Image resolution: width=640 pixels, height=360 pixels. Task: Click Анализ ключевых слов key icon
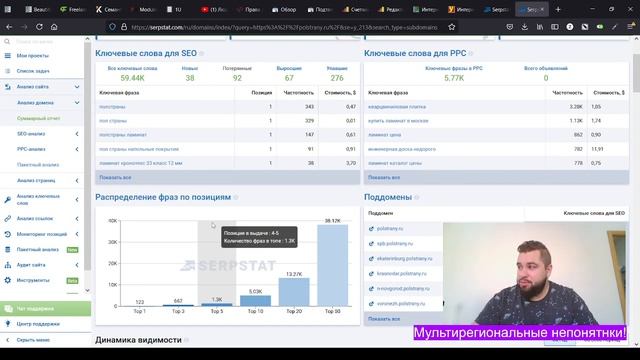(8, 200)
